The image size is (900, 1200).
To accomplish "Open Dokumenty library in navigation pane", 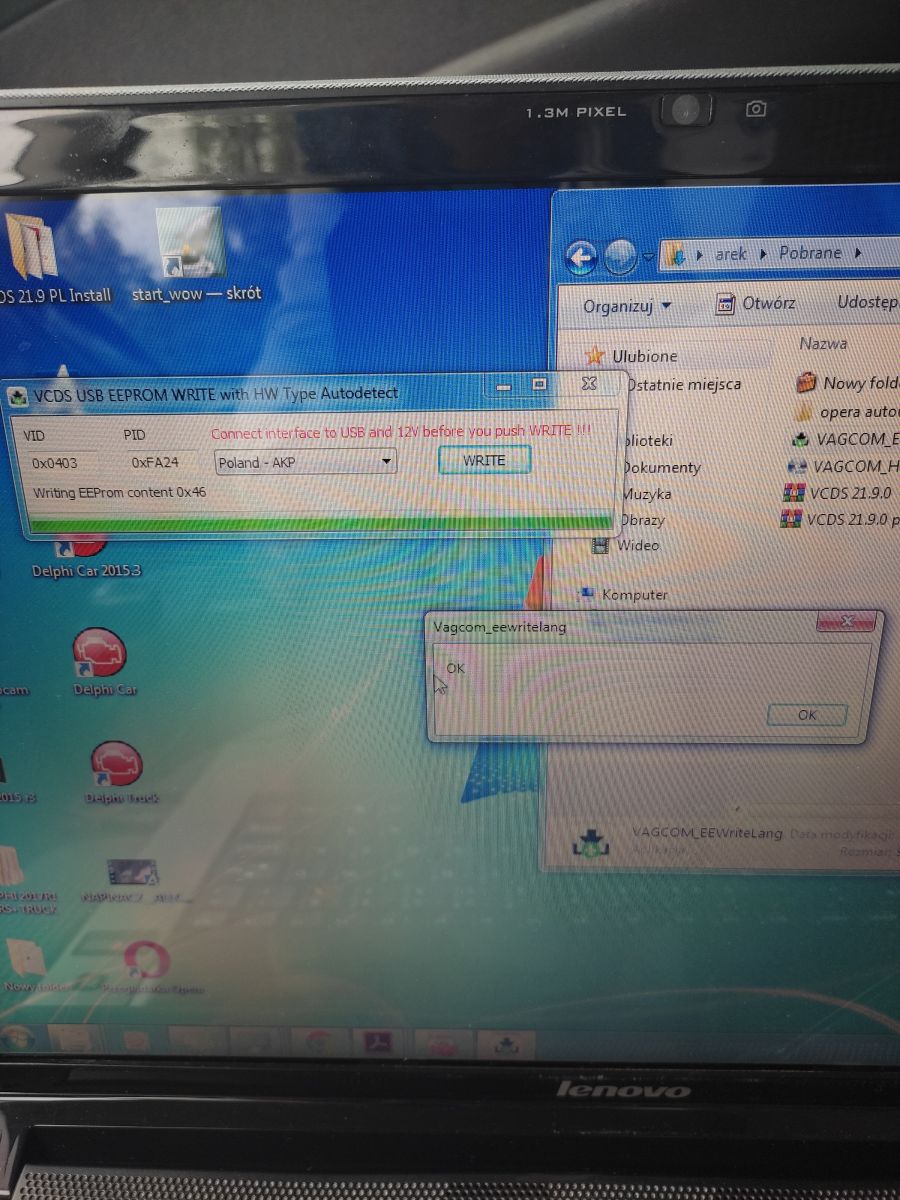I will (660, 467).
